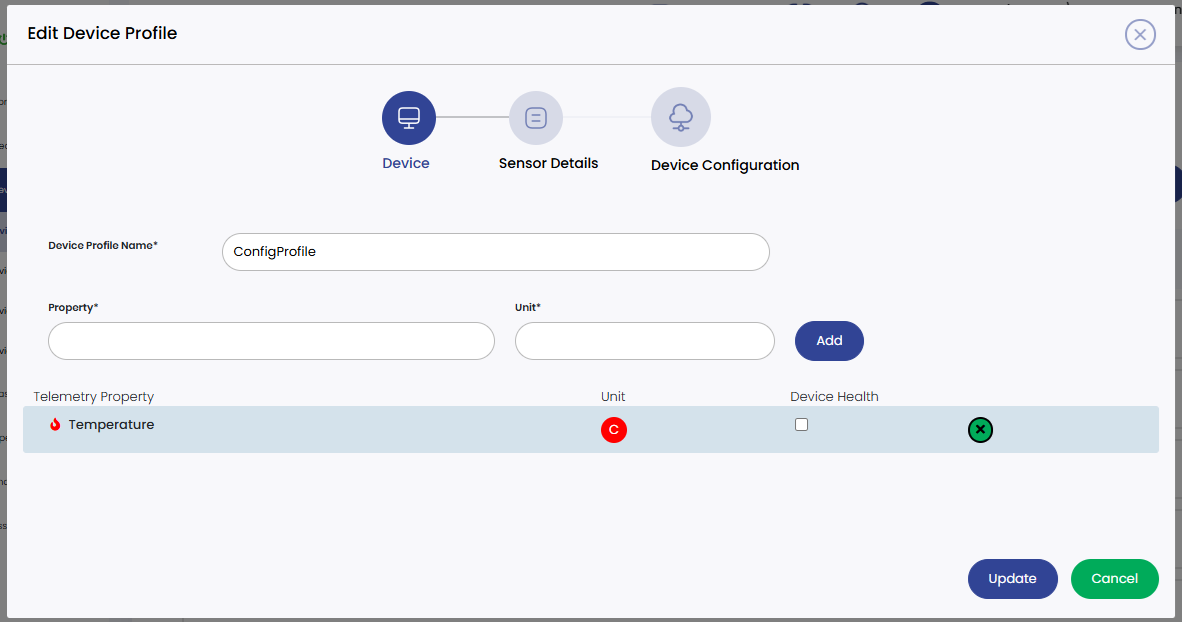Click the circled X close icon
The width and height of the screenshot is (1182, 622).
point(1140,34)
